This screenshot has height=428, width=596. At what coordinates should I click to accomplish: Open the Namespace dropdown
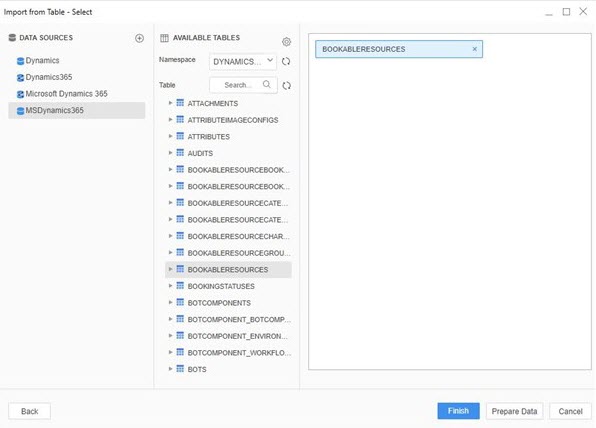[243, 61]
